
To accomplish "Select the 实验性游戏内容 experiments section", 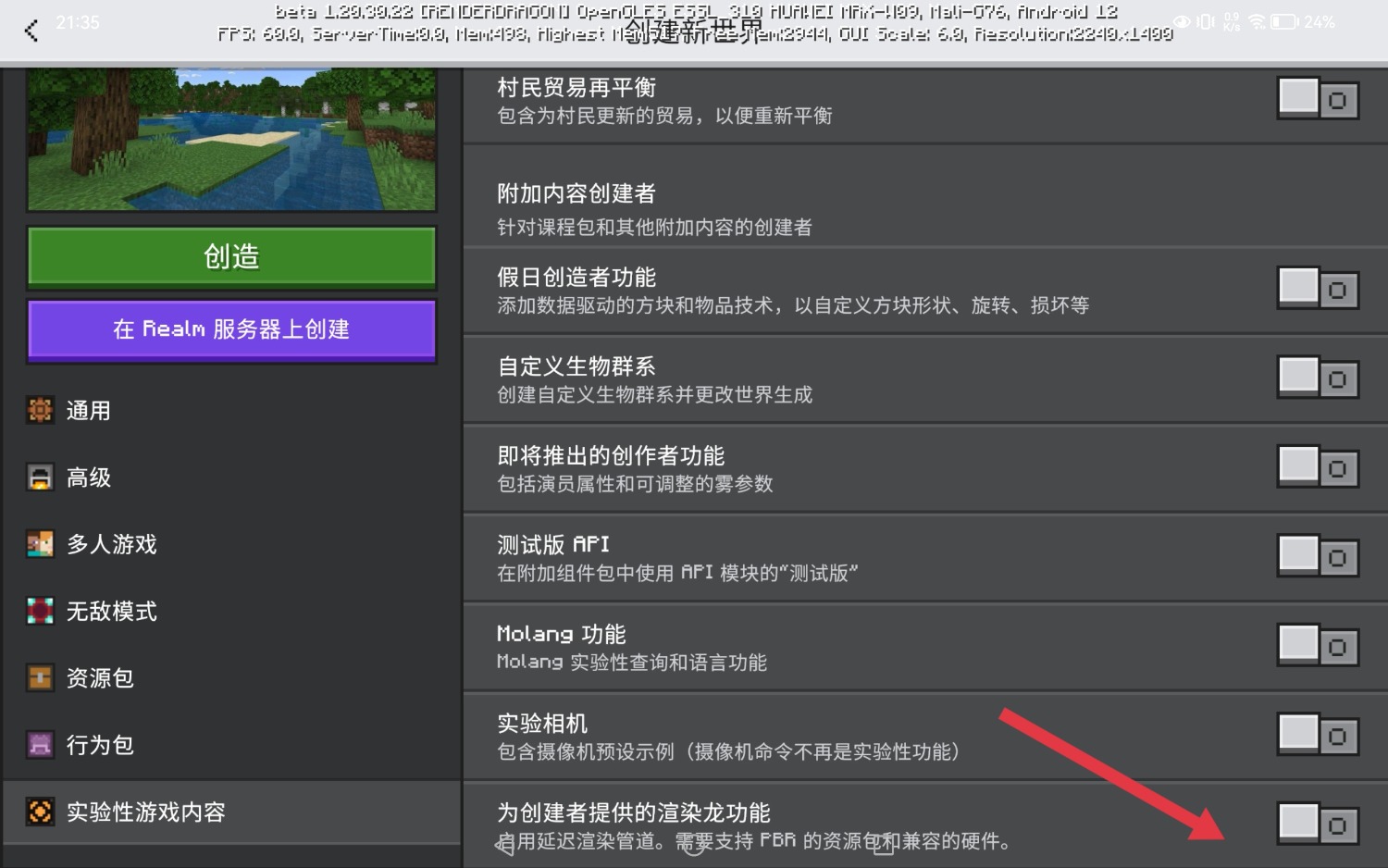I will (x=231, y=812).
